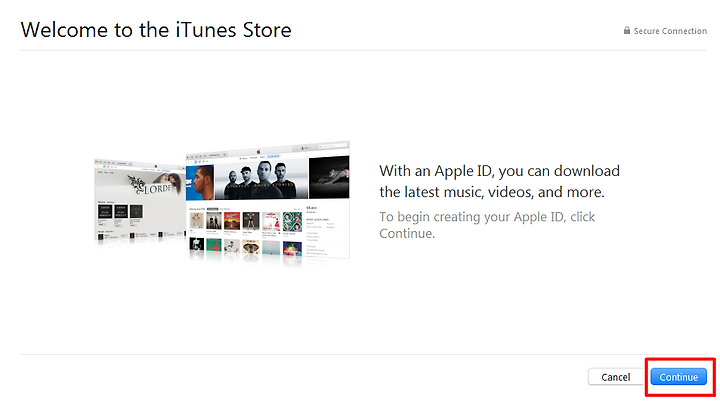The height and width of the screenshot is (401, 720).
Task: Click the 'To begin creating your Apple ID' text
Action: click(x=487, y=225)
